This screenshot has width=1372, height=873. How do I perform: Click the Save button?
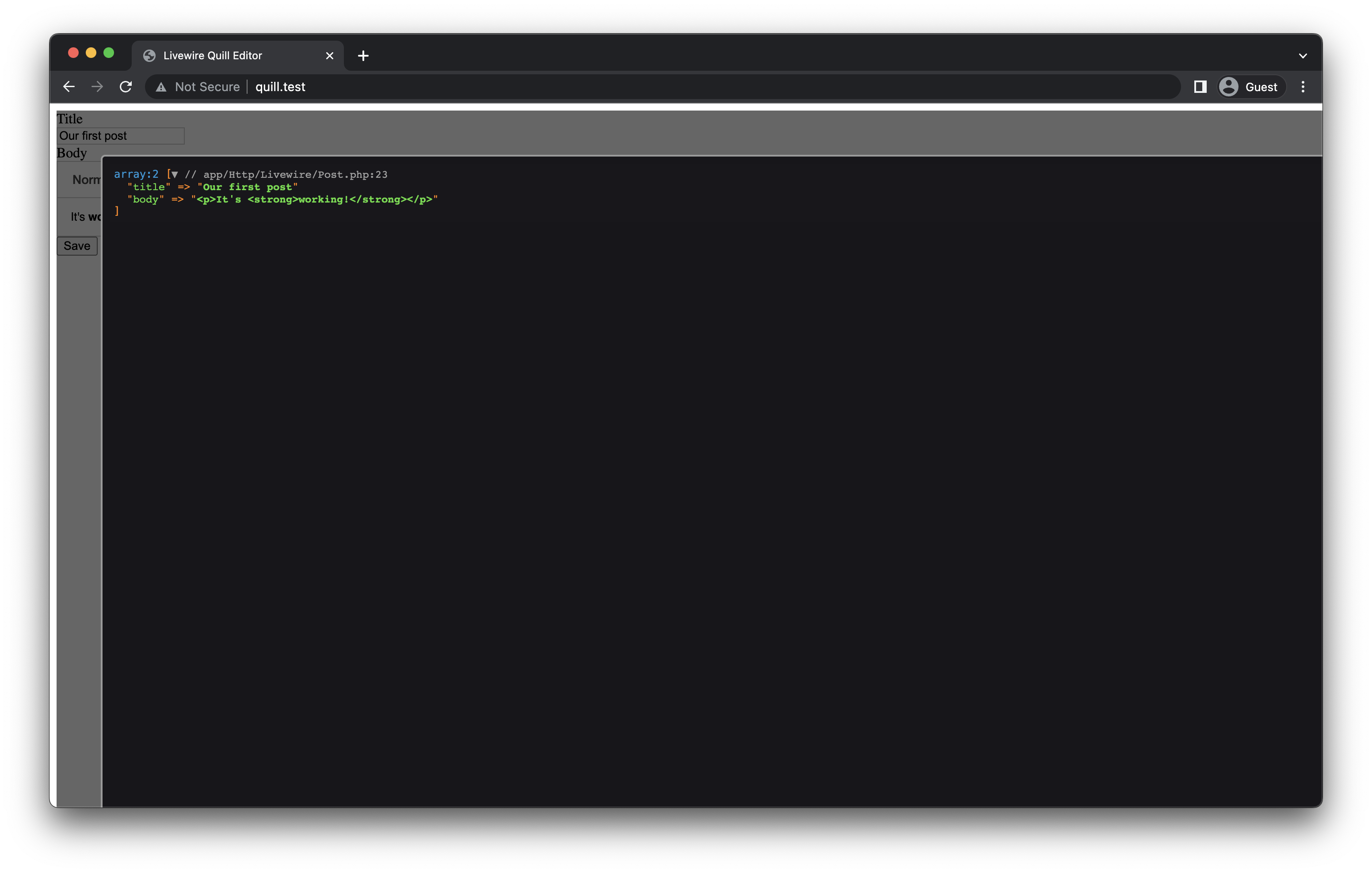(77, 245)
